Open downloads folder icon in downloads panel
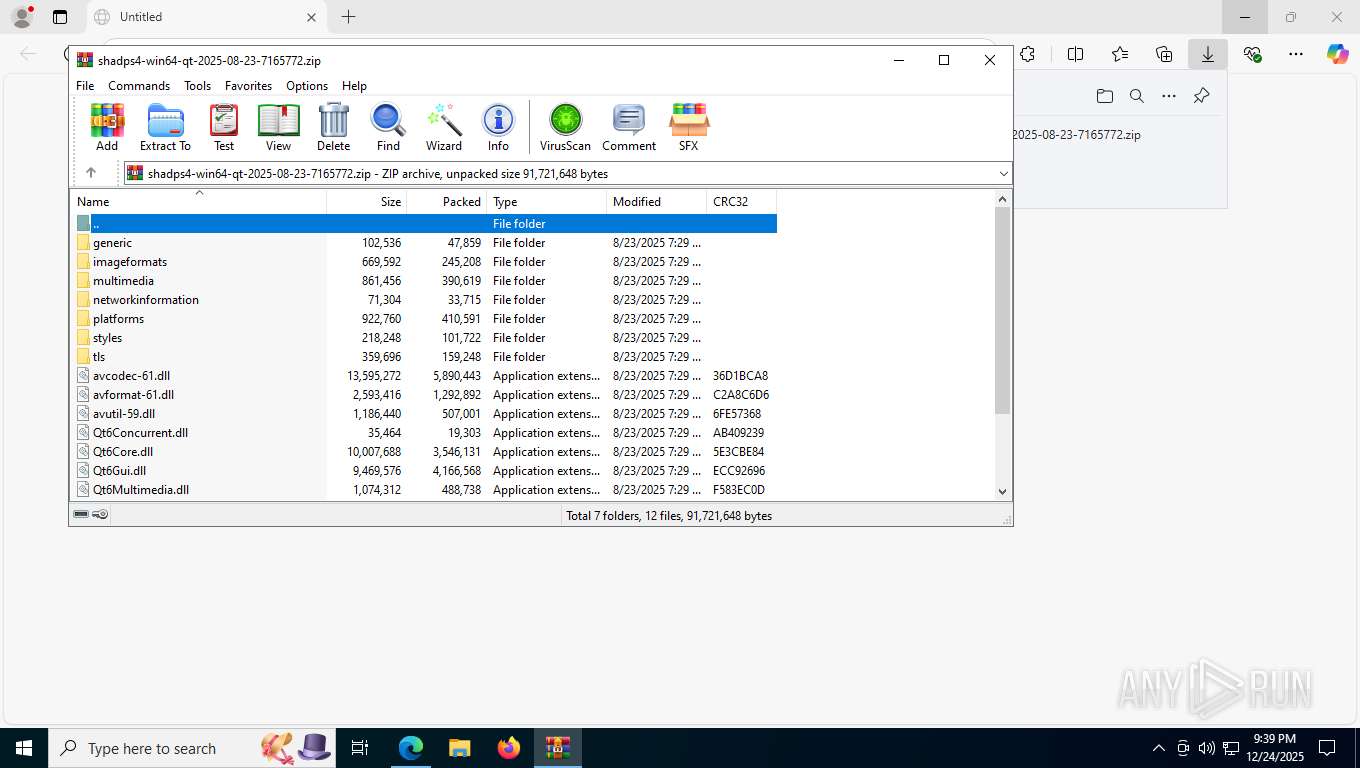This screenshot has height=768, width=1360. (x=1104, y=96)
